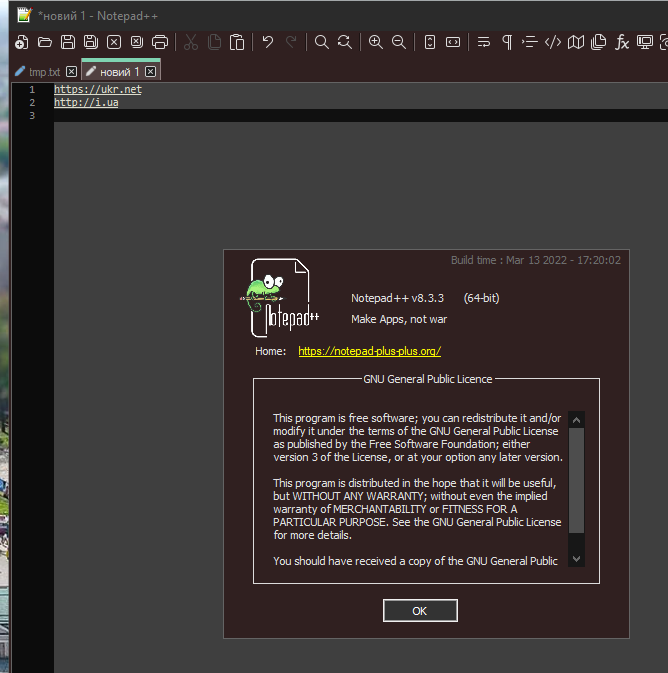This screenshot has width=668, height=673.
Task: Click the "Make Apps, not war" text
Action: 399,319
